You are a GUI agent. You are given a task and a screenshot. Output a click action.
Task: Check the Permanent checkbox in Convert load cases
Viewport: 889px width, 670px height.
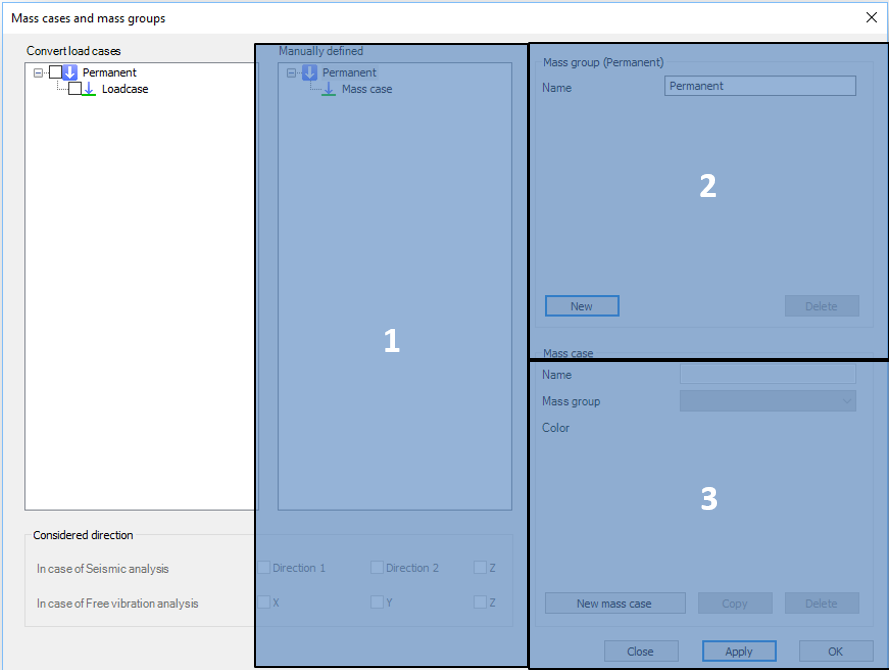56,72
